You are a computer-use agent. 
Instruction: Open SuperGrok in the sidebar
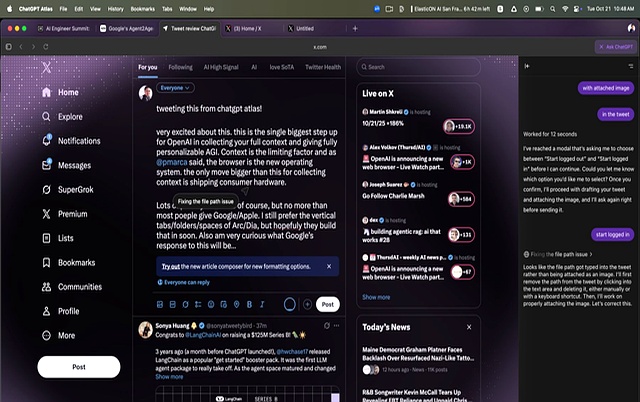tap(68, 190)
